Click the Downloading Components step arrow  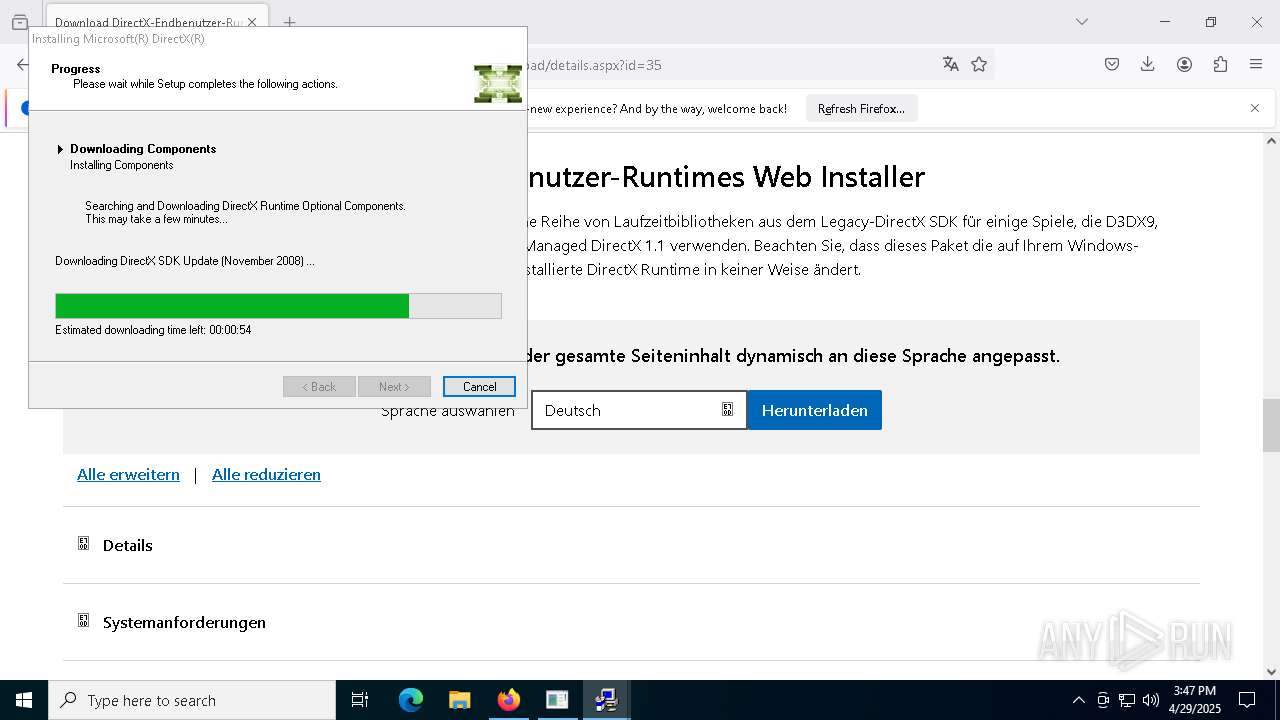(x=60, y=149)
